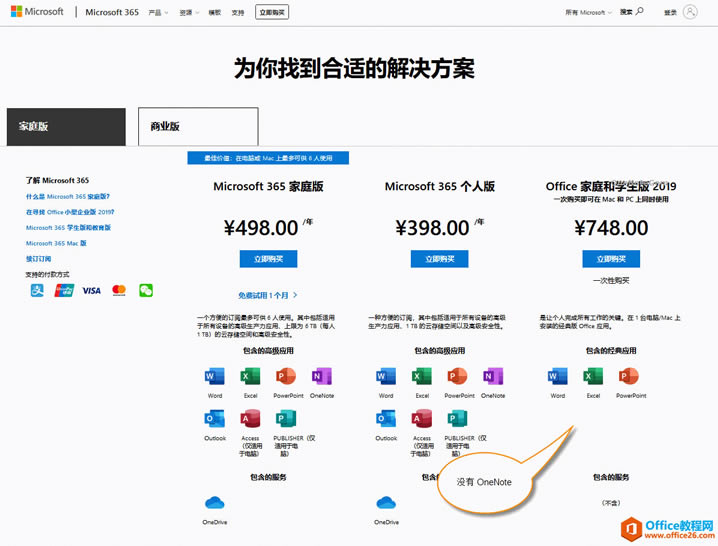Viewport: 718px width, 546px height.
Task: Click the Access icon under Microsoft 365 个人版
Action: (422, 419)
